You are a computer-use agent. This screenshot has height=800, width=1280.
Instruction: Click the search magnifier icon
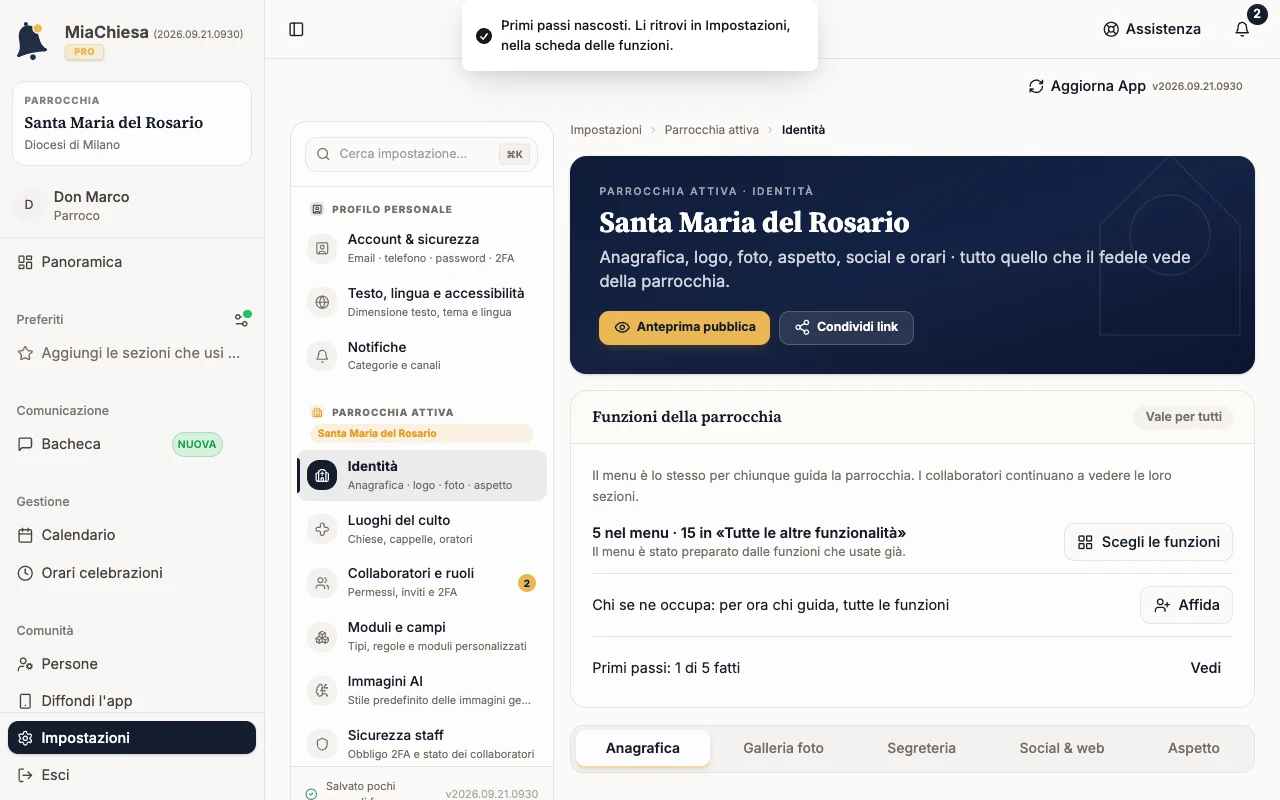[x=324, y=154]
